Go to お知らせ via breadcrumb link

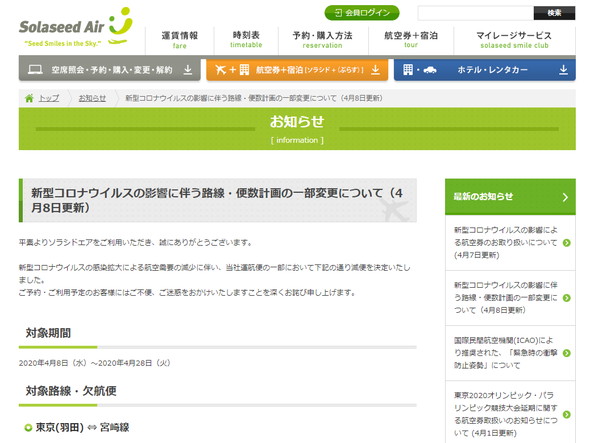click(x=92, y=98)
